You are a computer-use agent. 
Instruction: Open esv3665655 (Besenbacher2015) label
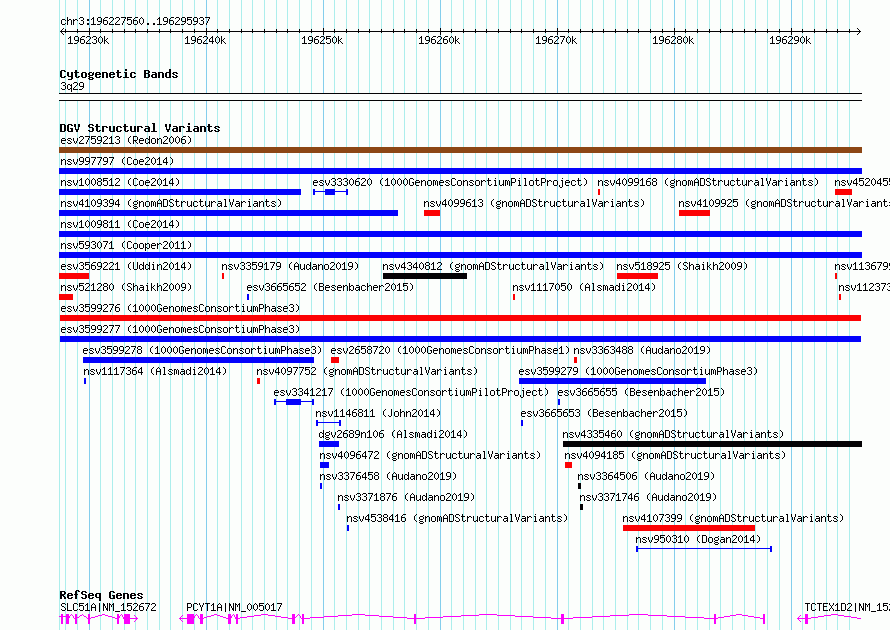tap(641, 392)
